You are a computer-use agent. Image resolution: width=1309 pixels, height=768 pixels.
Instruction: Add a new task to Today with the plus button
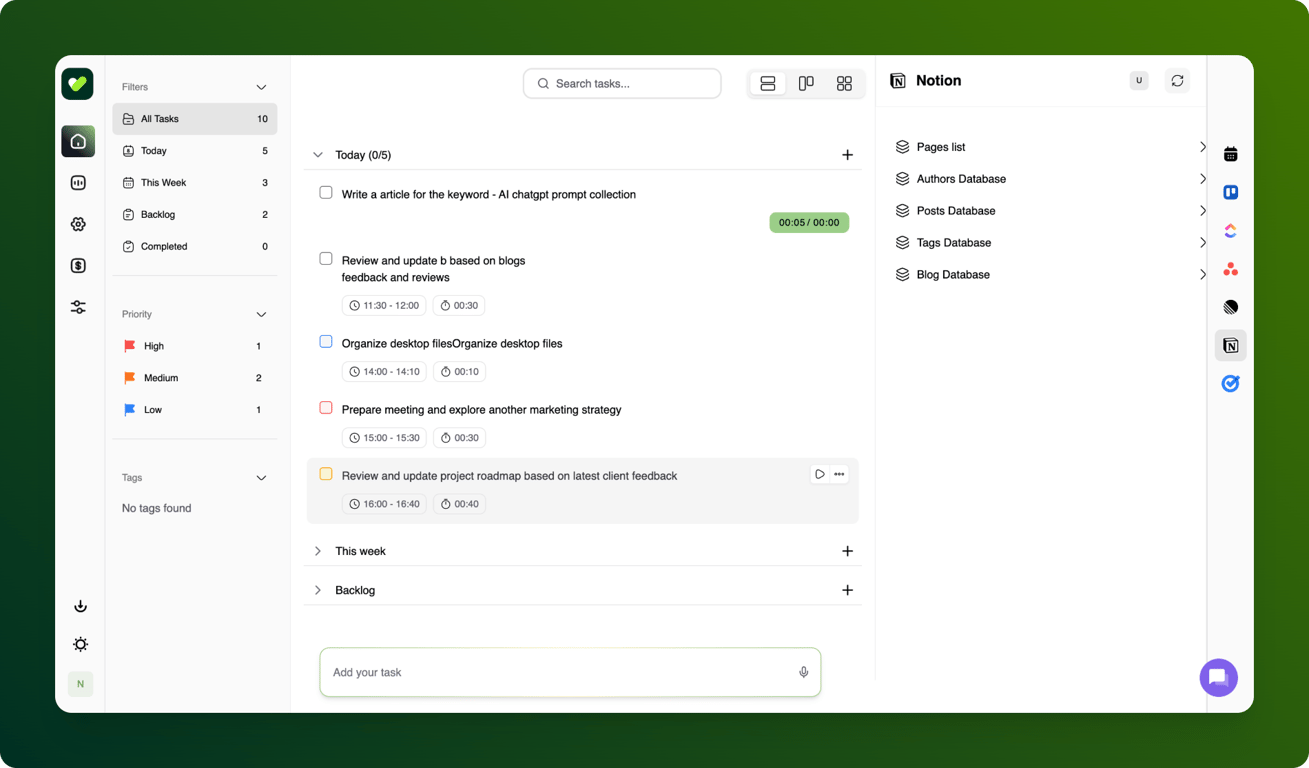(x=847, y=155)
